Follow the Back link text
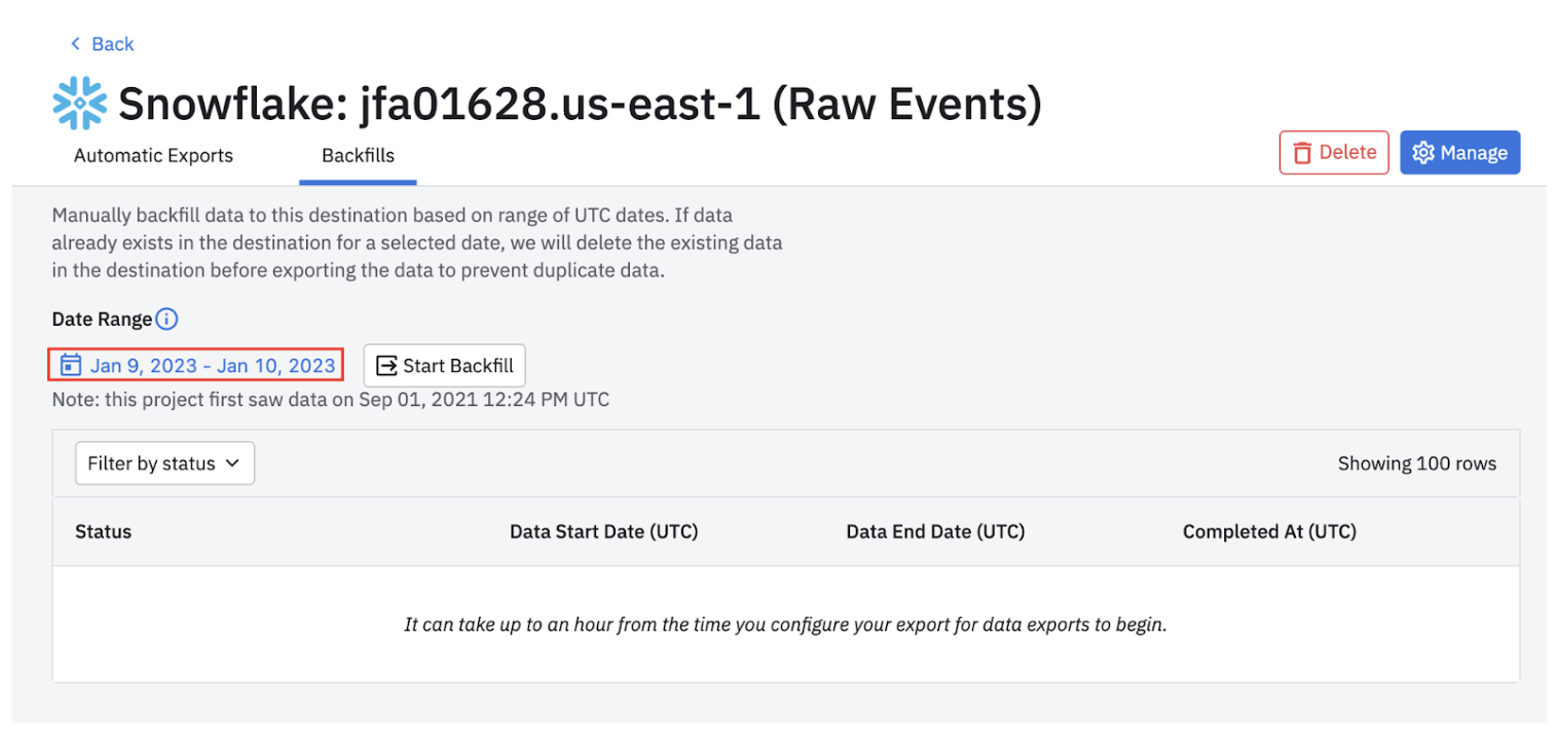 point(112,44)
